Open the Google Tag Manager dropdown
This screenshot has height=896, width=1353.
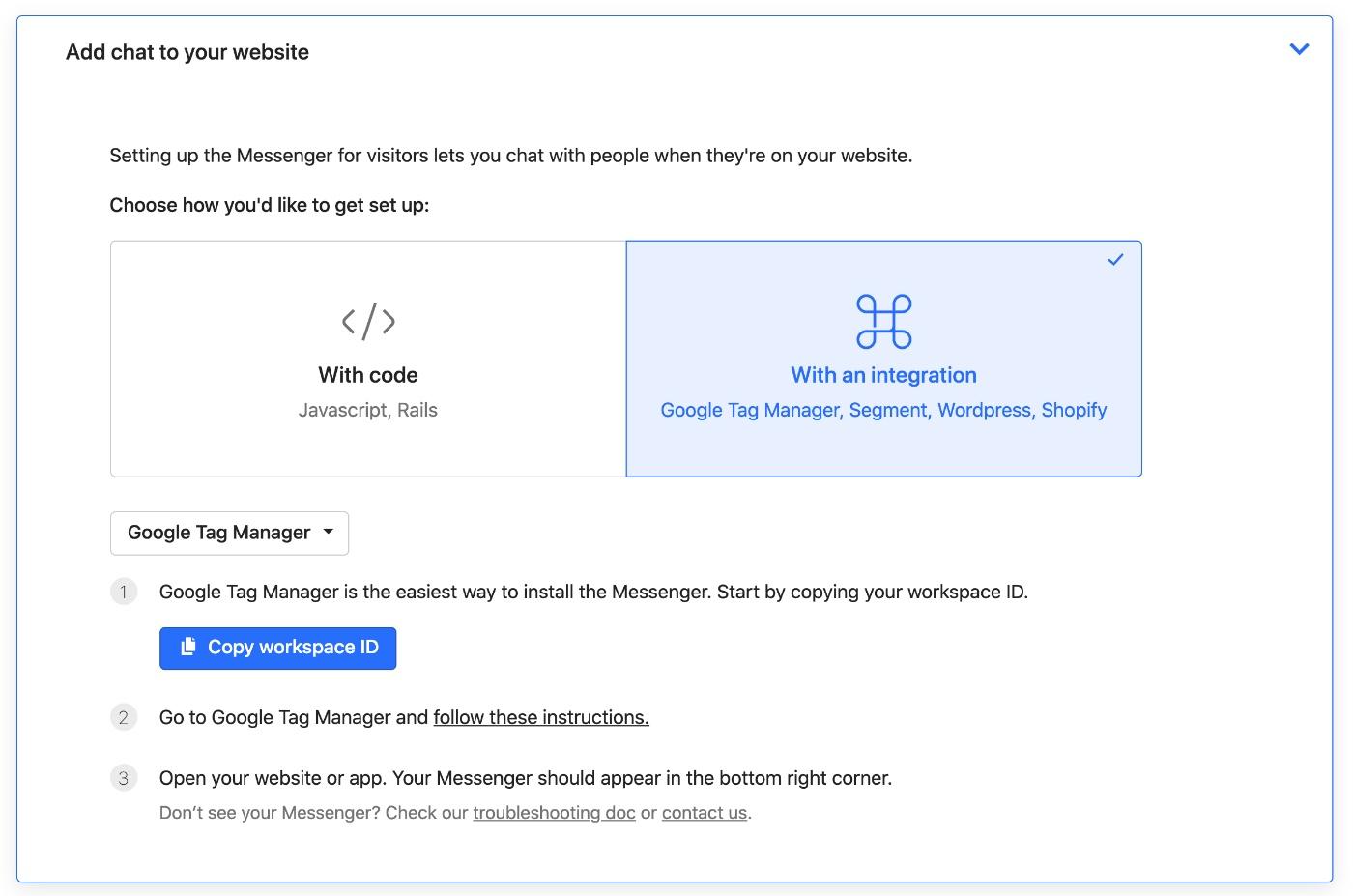pyautogui.click(x=229, y=534)
